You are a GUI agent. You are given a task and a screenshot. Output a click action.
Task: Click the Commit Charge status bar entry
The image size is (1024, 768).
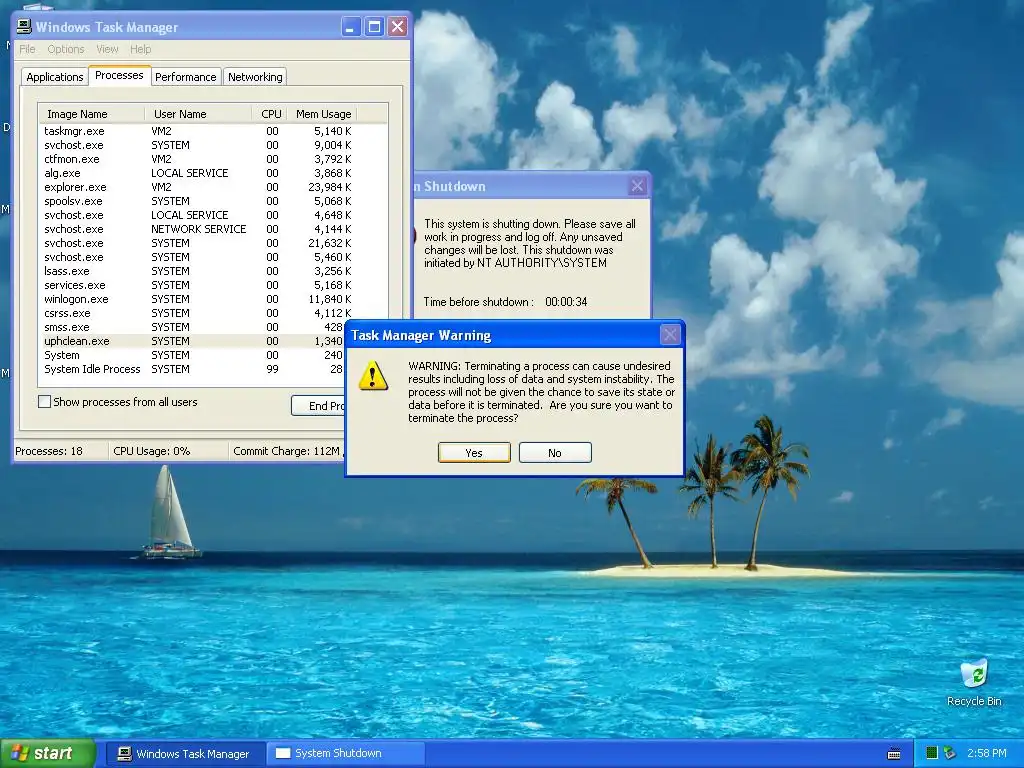click(287, 451)
